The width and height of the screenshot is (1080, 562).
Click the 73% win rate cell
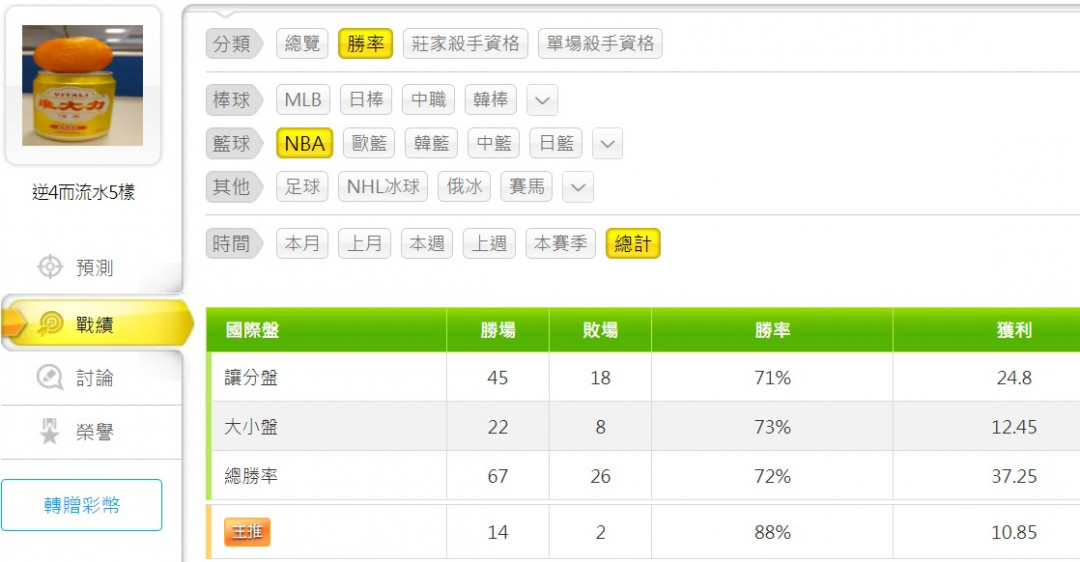[772, 427]
